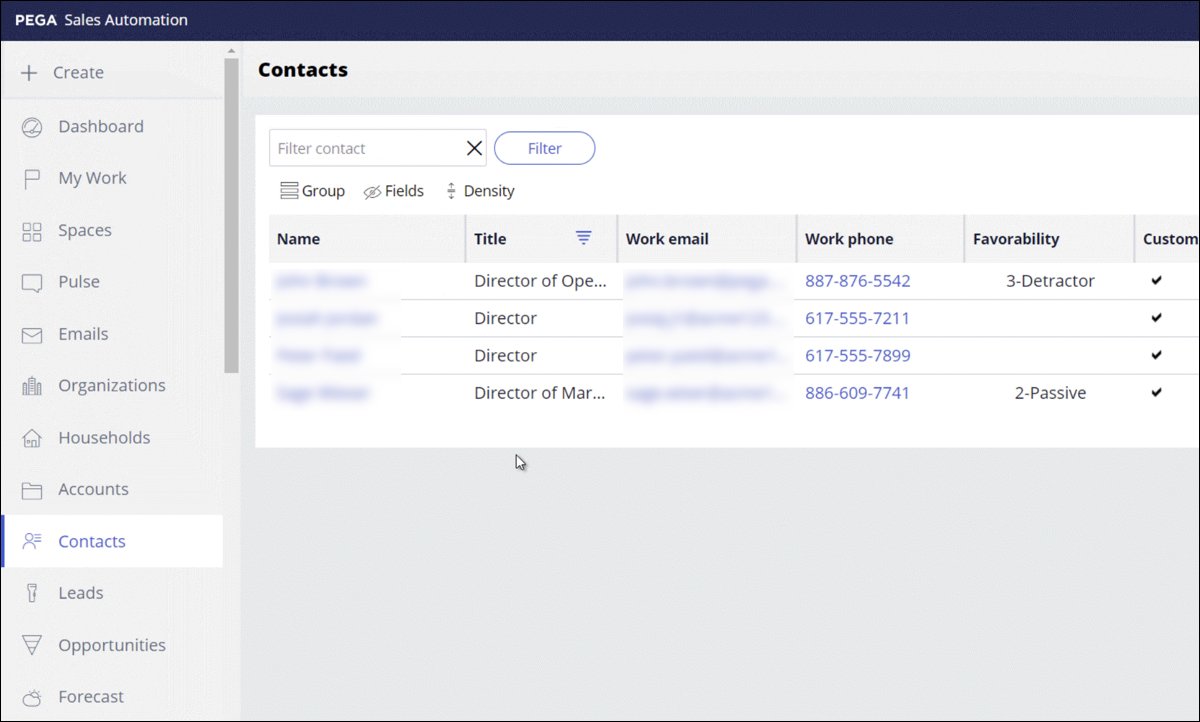
Task: Click the checkmark in the 3-Detractor row
Action: point(1157,281)
